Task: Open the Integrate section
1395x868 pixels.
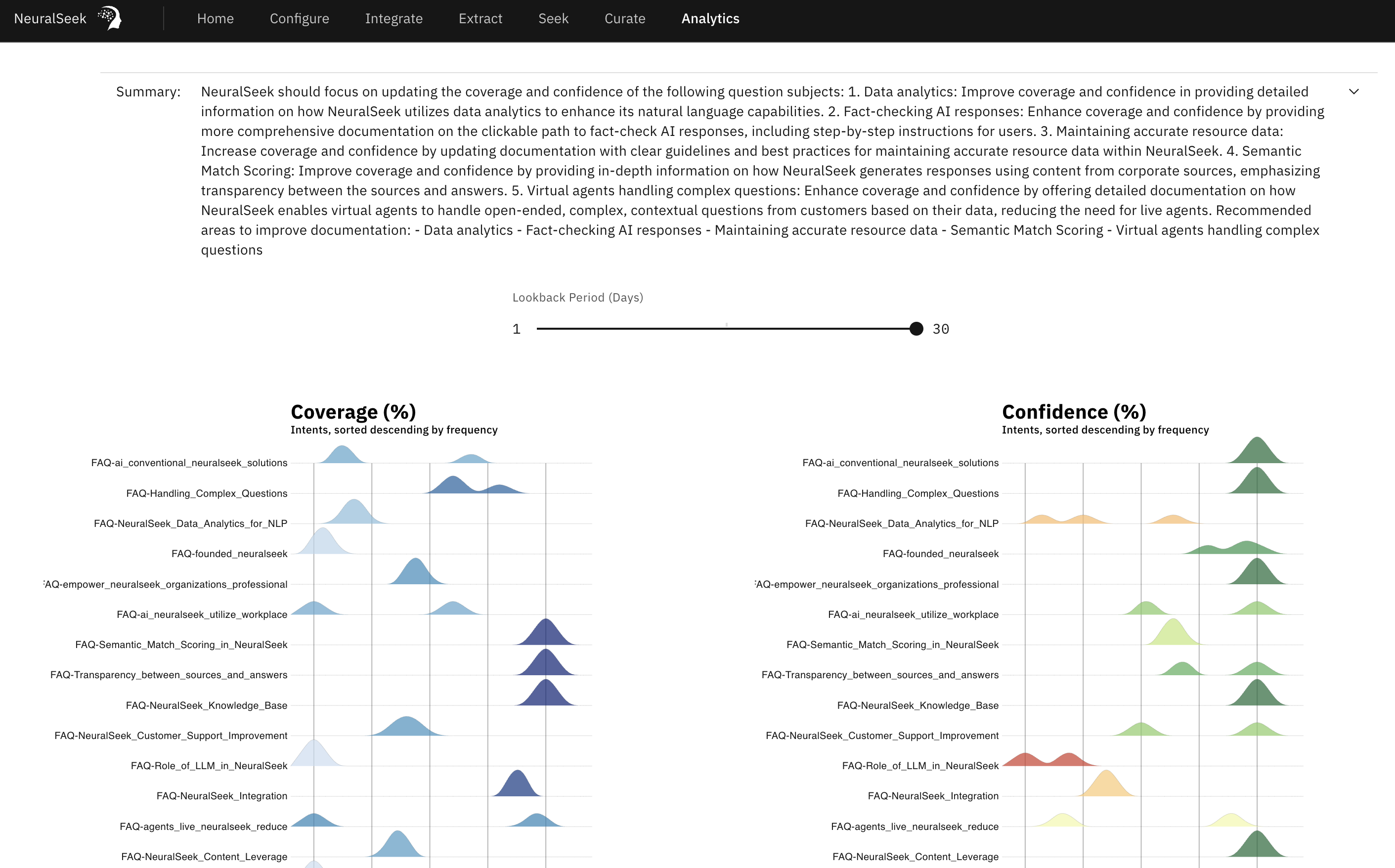Action: click(x=394, y=18)
